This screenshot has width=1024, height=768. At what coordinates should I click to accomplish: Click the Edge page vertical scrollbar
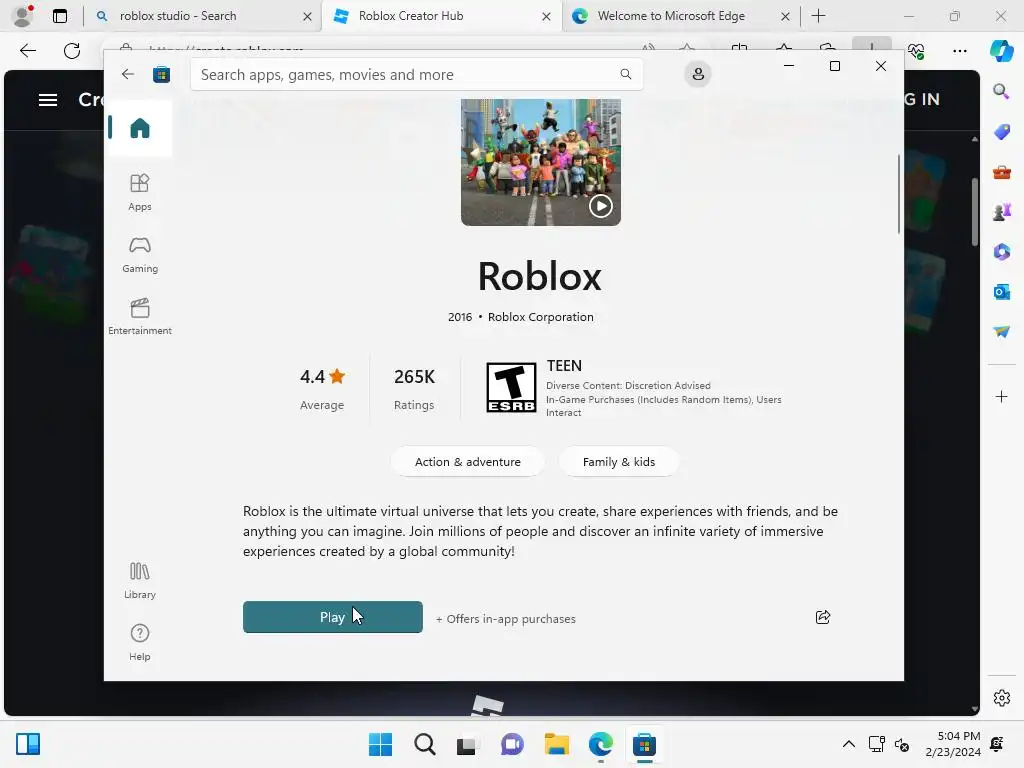[x=974, y=212]
